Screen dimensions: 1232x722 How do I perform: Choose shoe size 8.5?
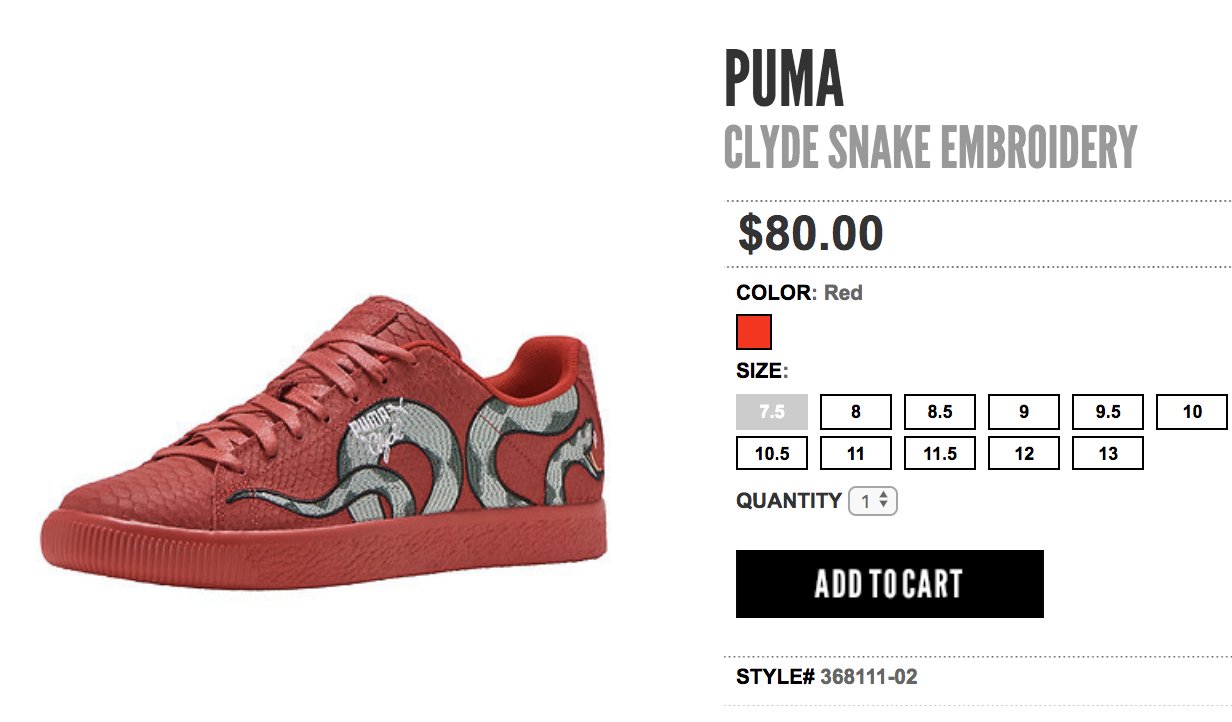(940, 412)
